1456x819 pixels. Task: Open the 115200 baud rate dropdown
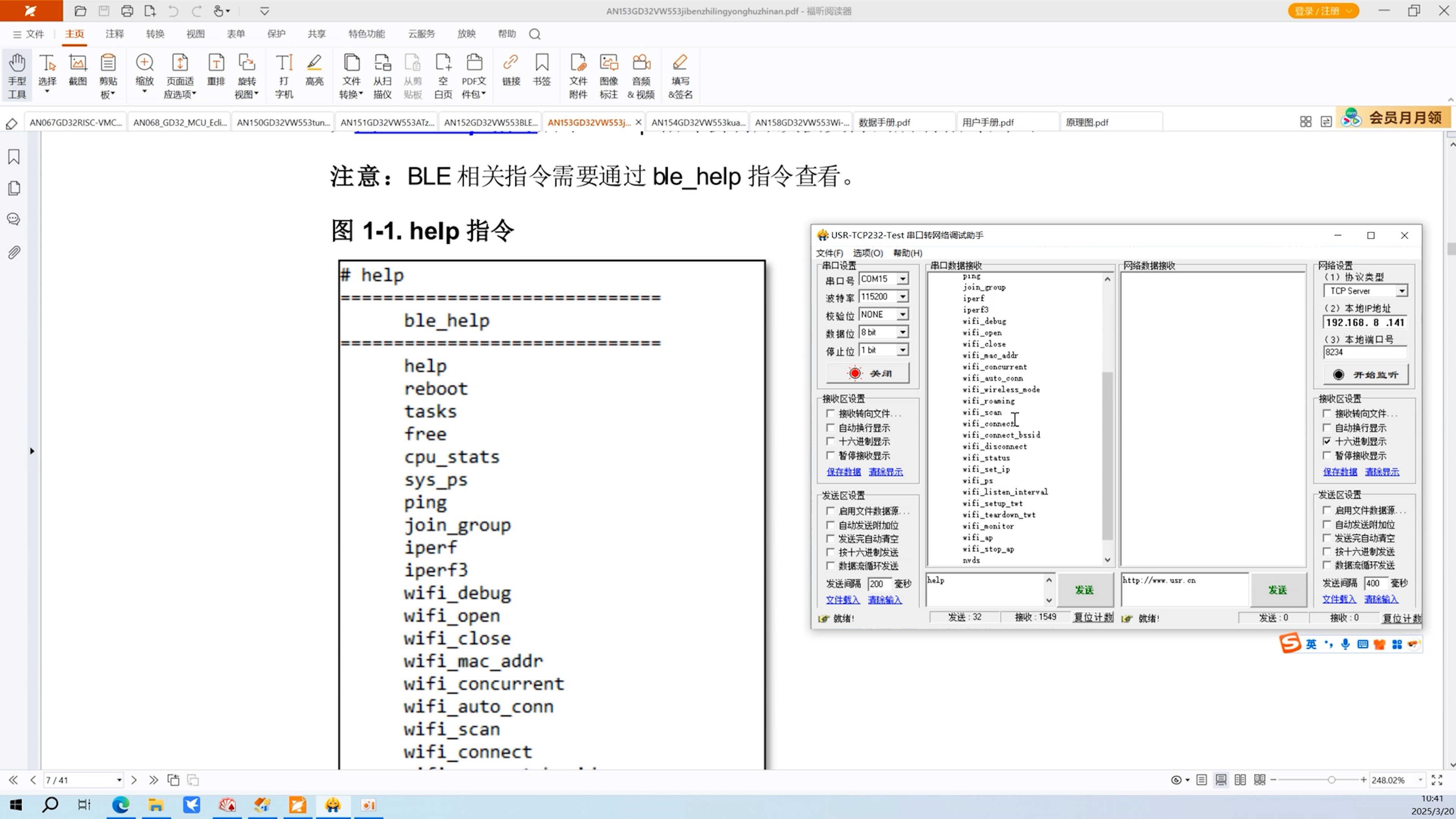pyautogui.click(x=903, y=297)
